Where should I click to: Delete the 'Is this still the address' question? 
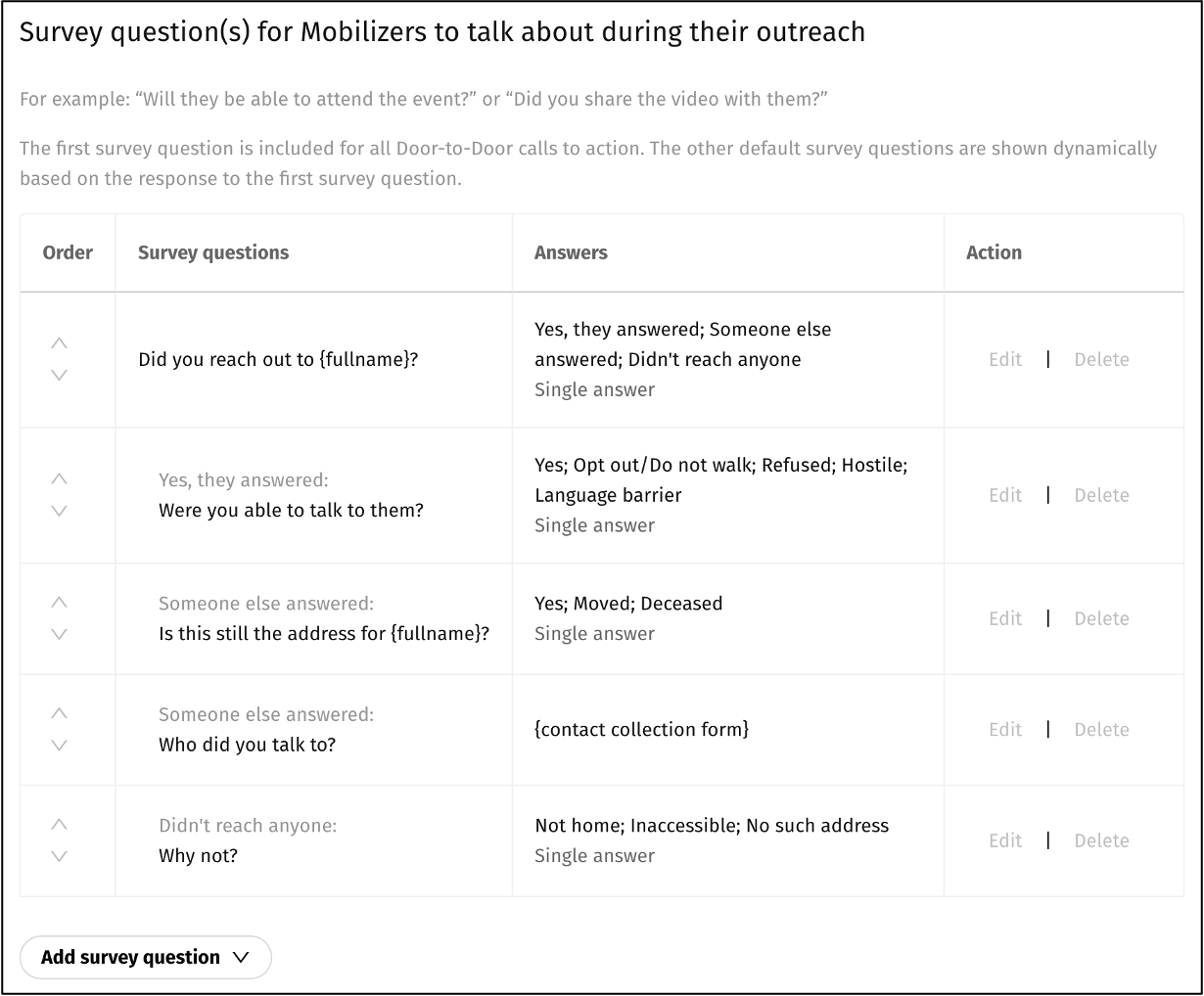[1101, 618]
